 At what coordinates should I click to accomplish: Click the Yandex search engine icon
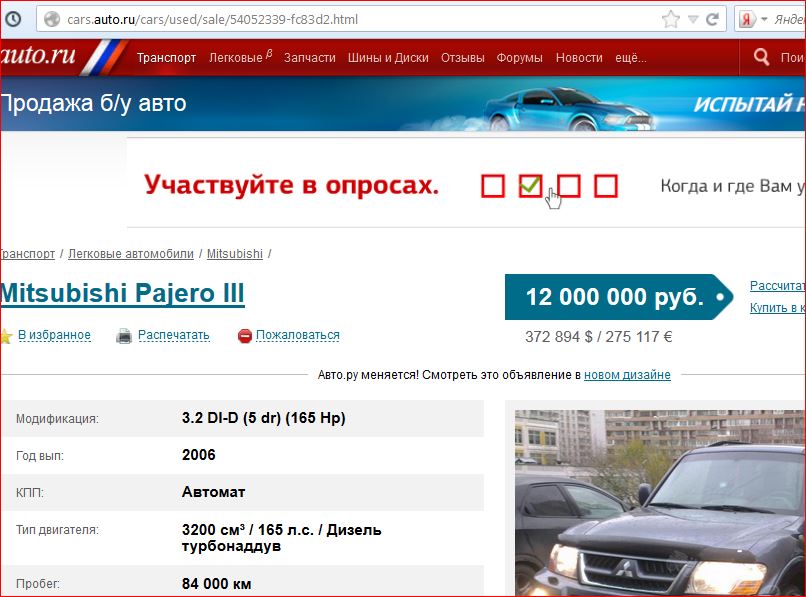coord(746,19)
